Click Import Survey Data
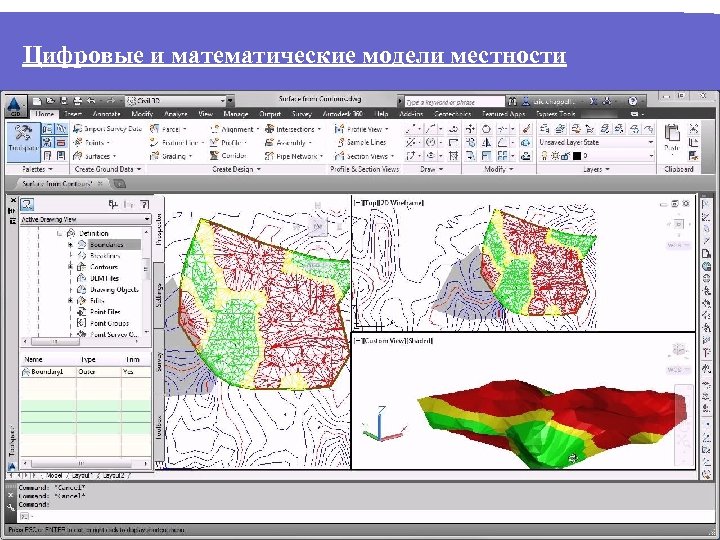Screen dimensions: 720x540 click(x=107, y=129)
